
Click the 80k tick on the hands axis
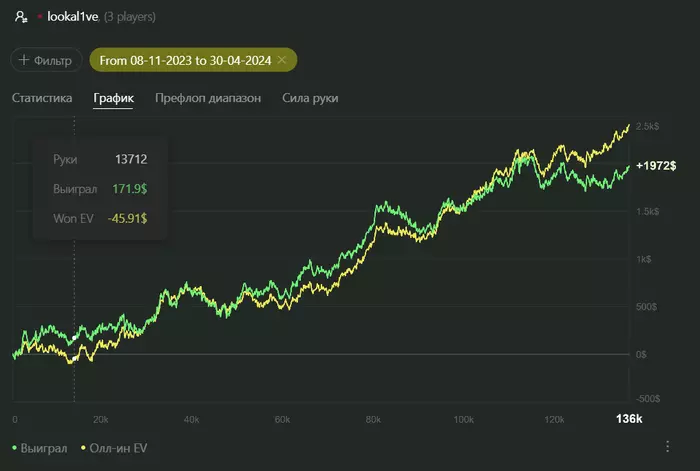(373, 418)
